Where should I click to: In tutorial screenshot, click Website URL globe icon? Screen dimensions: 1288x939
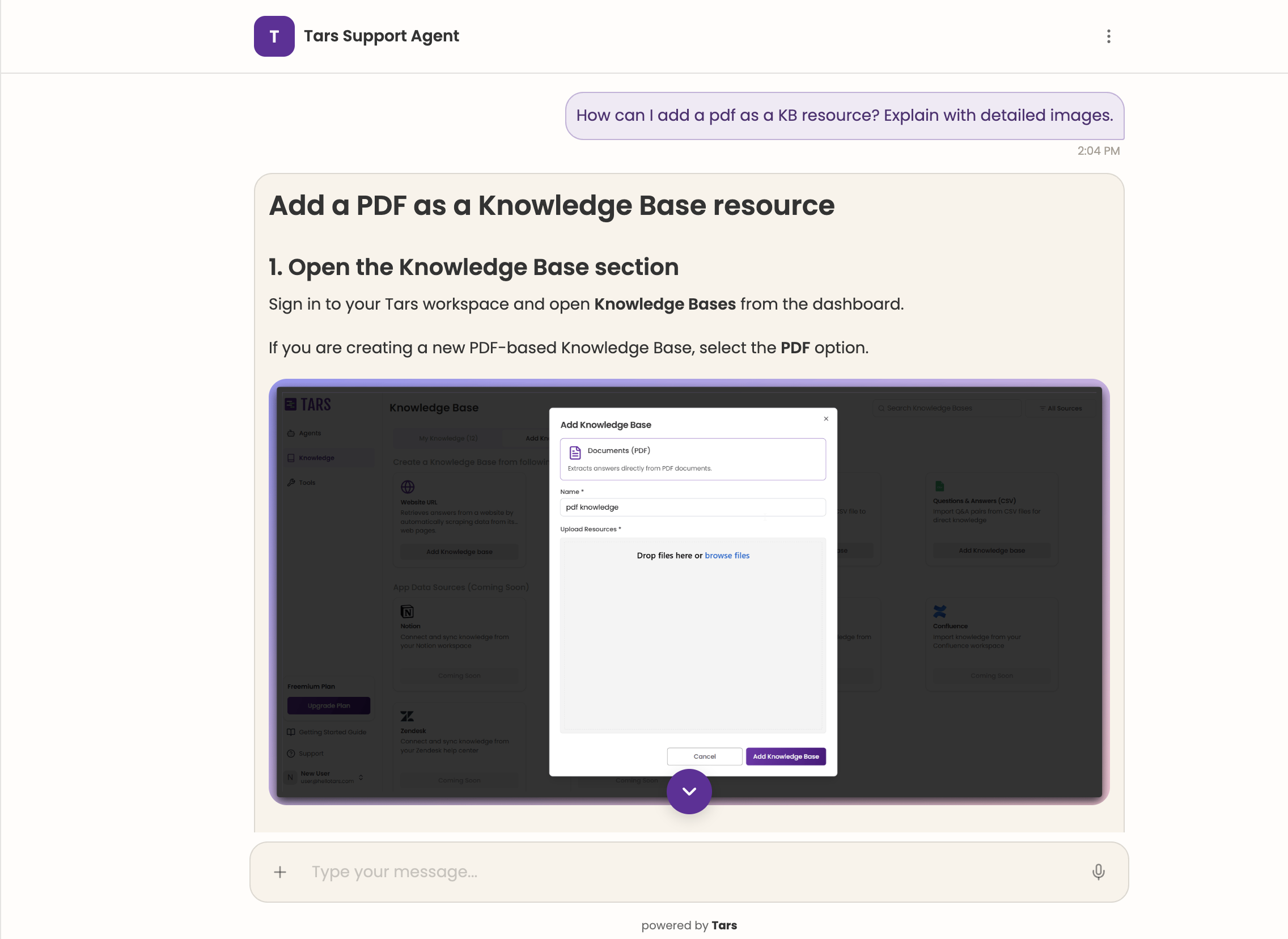(408, 487)
